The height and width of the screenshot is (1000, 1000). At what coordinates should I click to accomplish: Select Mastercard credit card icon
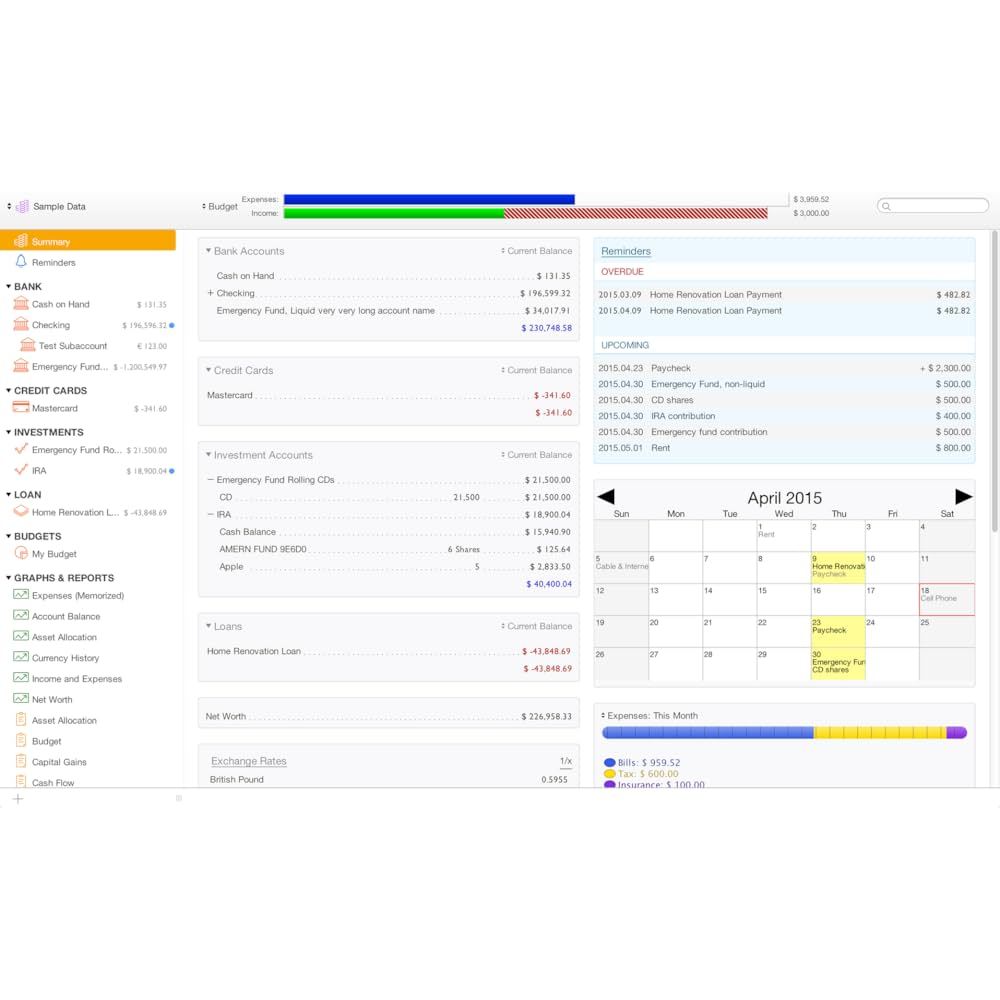pyautogui.click(x=21, y=408)
